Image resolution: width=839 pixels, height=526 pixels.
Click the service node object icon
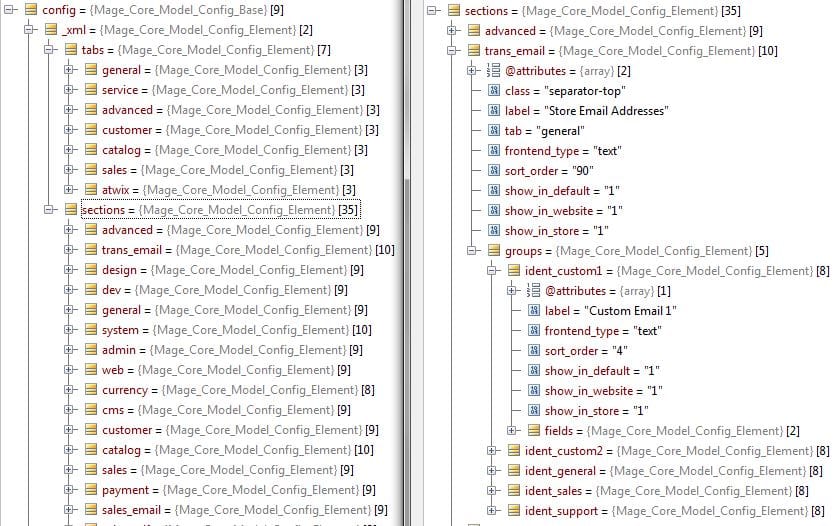coord(91,90)
